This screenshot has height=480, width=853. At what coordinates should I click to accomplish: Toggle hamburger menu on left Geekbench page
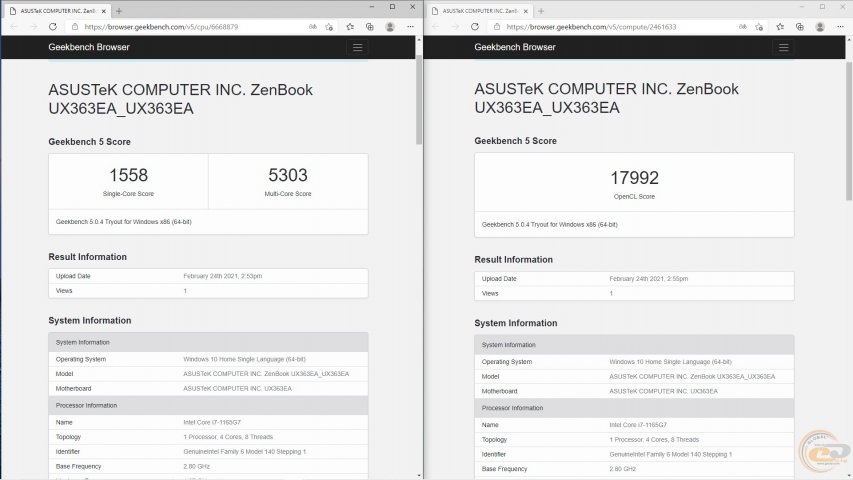[x=357, y=47]
